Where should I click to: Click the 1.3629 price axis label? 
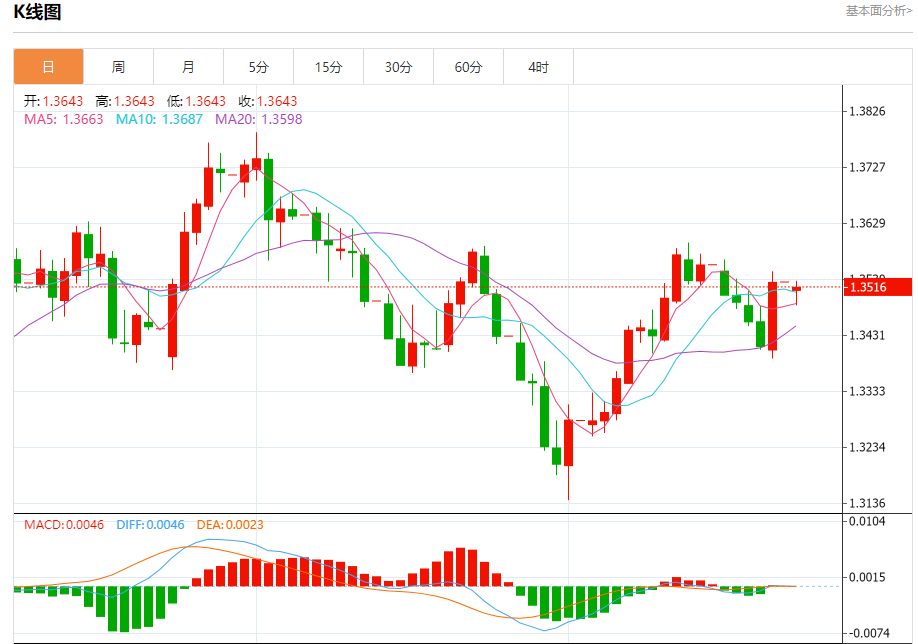[867, 223]
